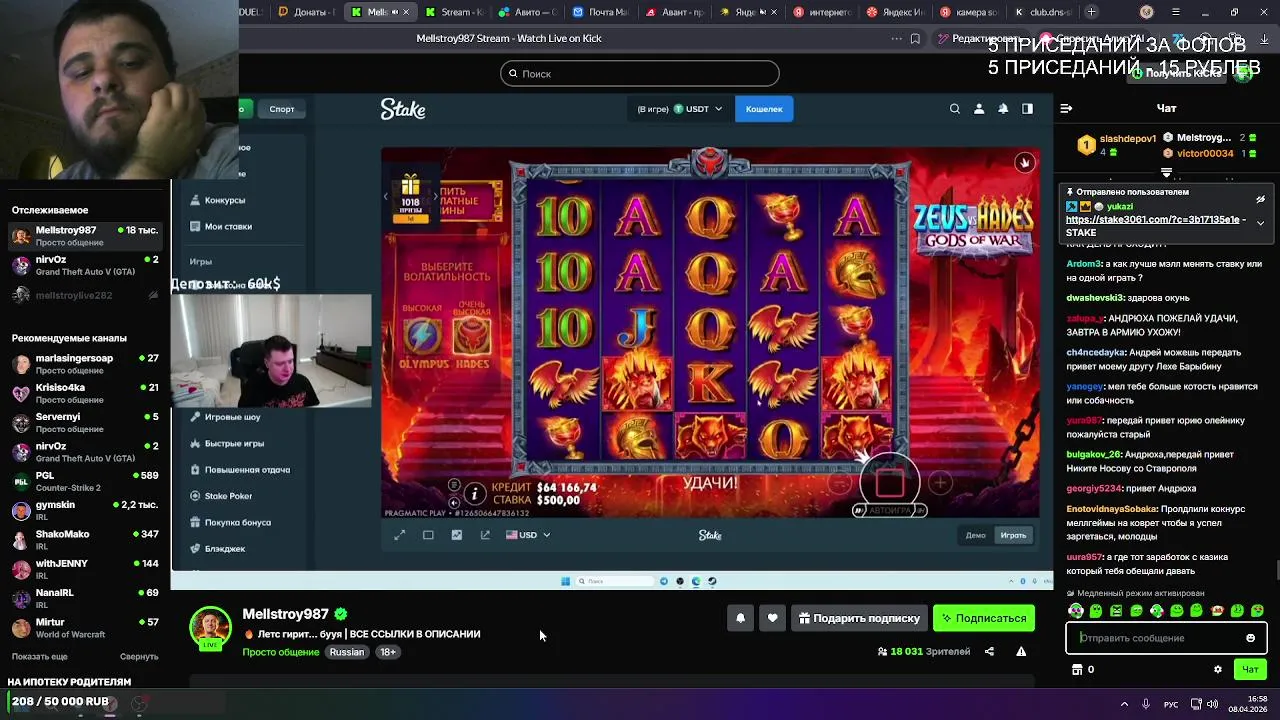This screenshot has height=720, width=1280.
Task: Report the stream with warning icon
Action: 1021,651
